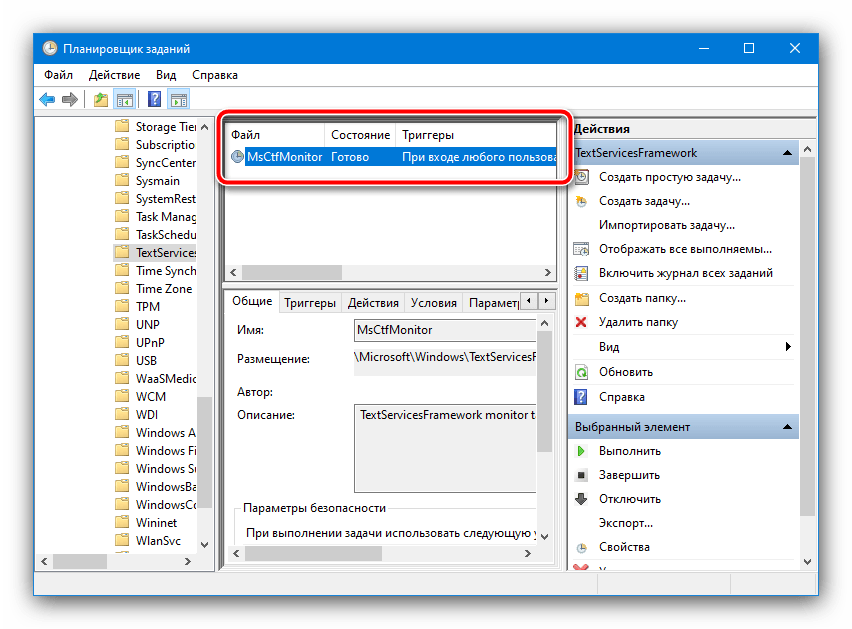Screen dimensions: 852x629
Task: Collapse the Выбранный элемент section
Action: pyautogui.click(x=787, y=427)
